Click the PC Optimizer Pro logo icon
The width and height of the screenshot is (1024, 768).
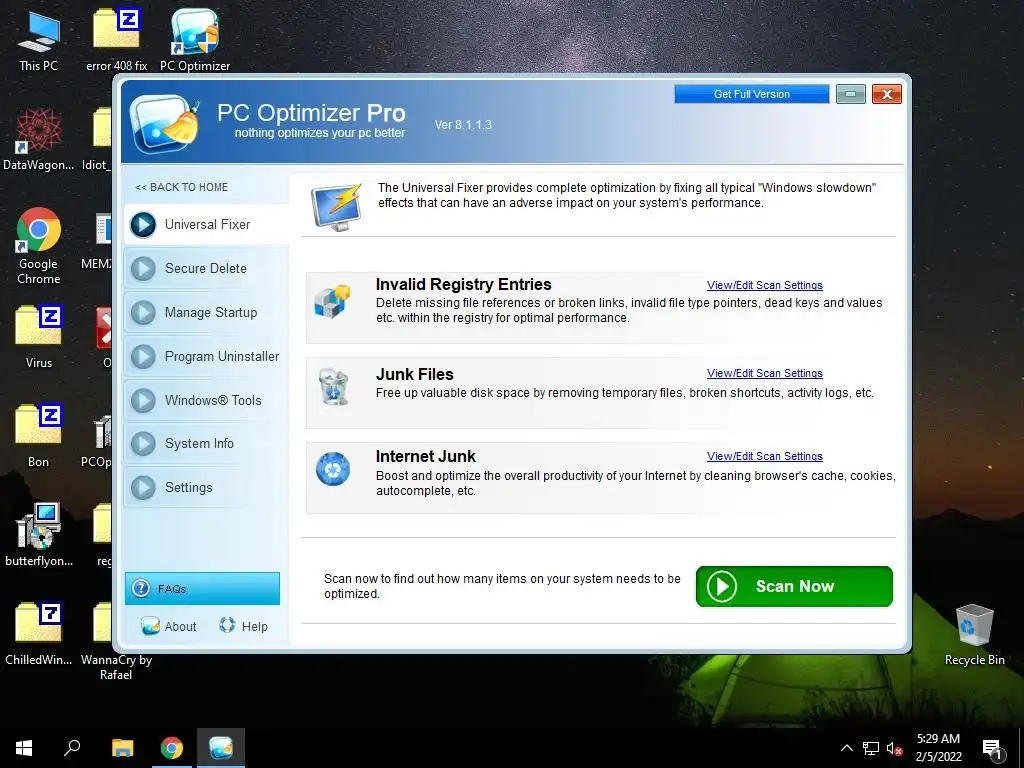point(165,122)
